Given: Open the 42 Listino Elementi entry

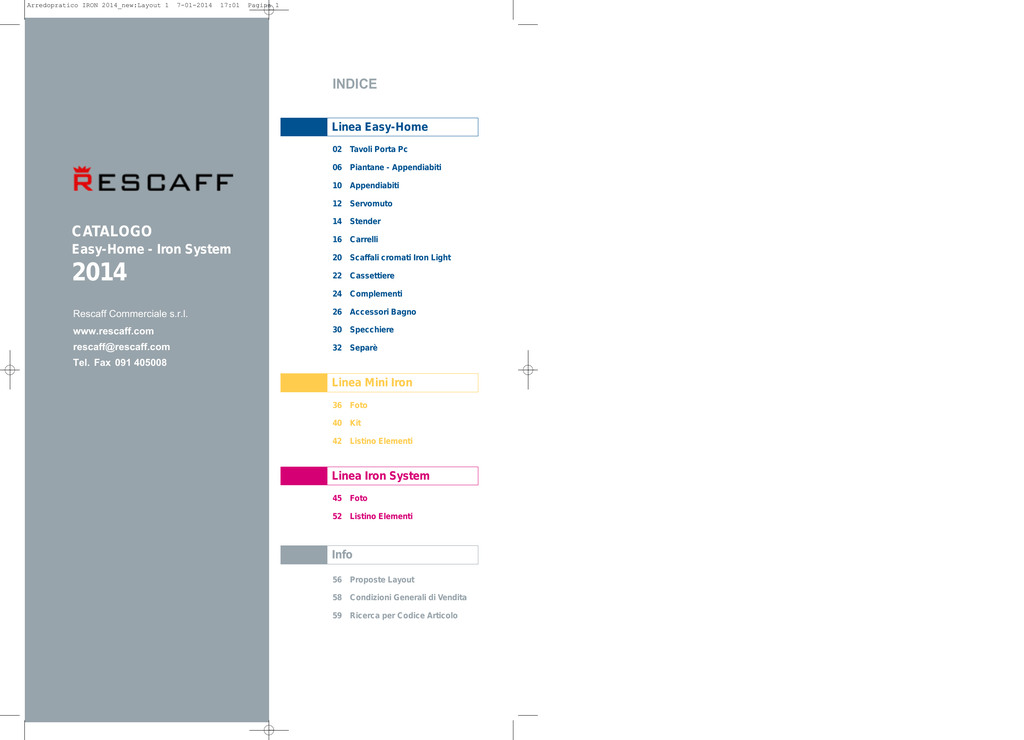Looking at the screenshot, I should [372, 442].
